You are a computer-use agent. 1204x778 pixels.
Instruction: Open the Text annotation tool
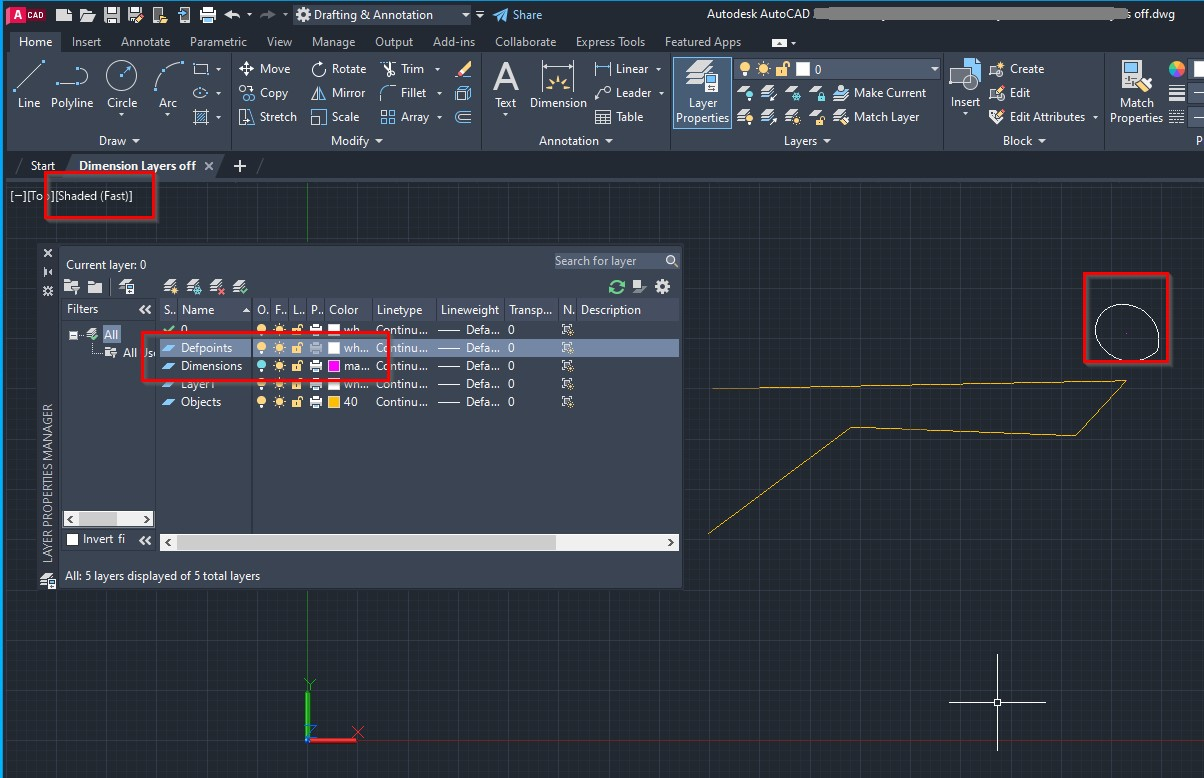point(506,85)
